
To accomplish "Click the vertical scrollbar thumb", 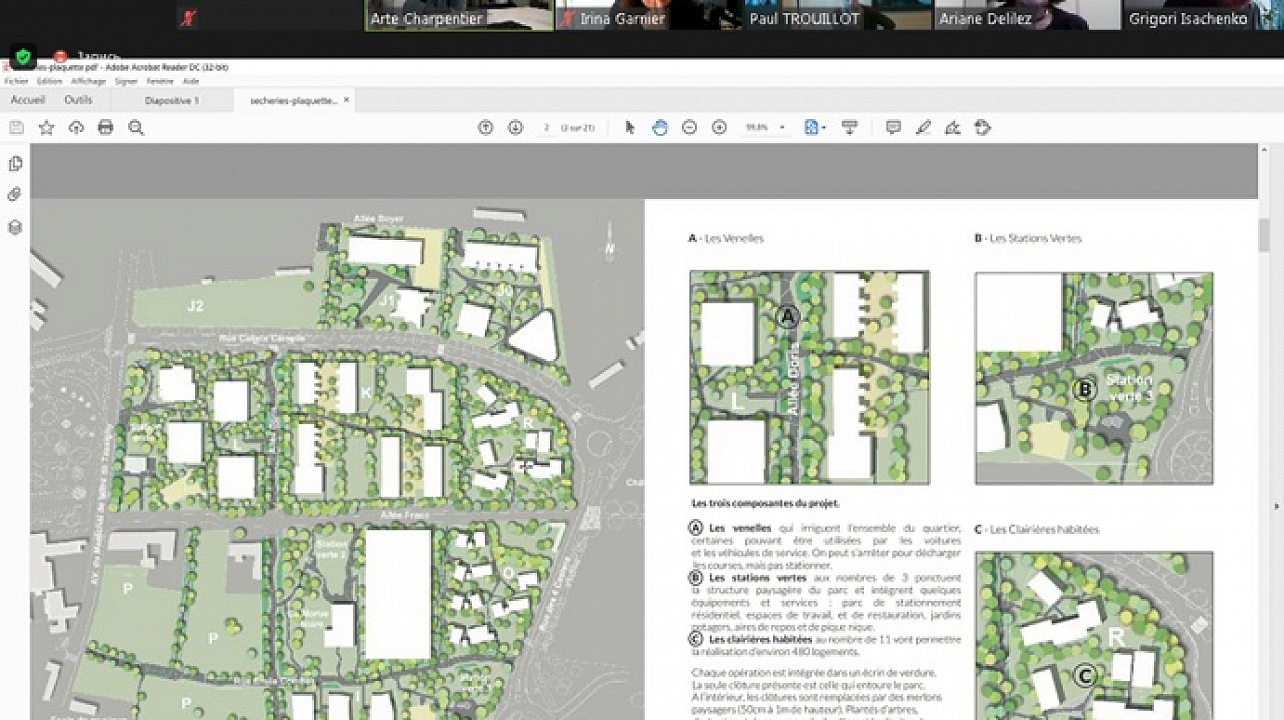I will [1264, 235].
